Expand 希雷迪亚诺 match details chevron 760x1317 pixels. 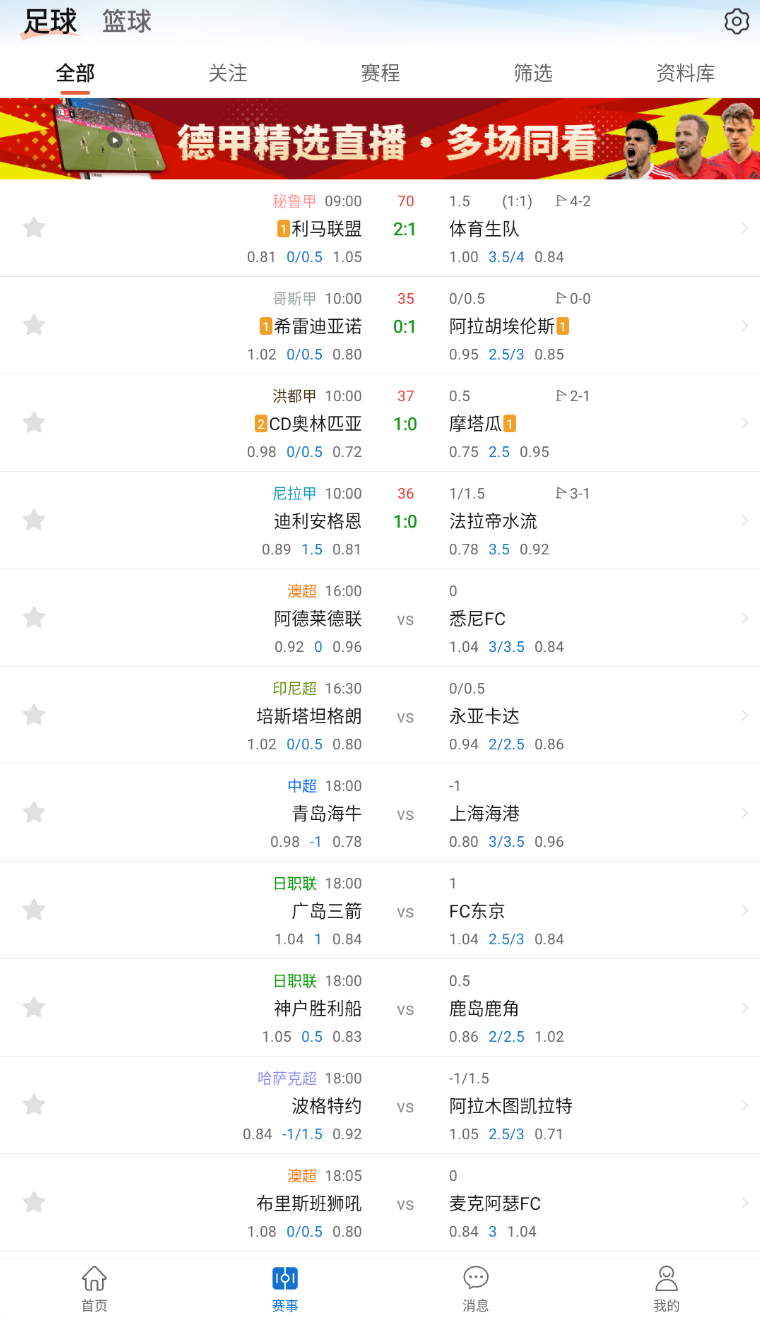(x=744, y=326)
